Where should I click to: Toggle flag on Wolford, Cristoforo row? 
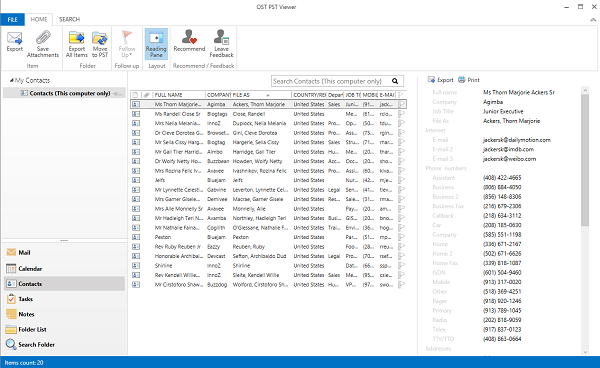[x=401, y=285]
